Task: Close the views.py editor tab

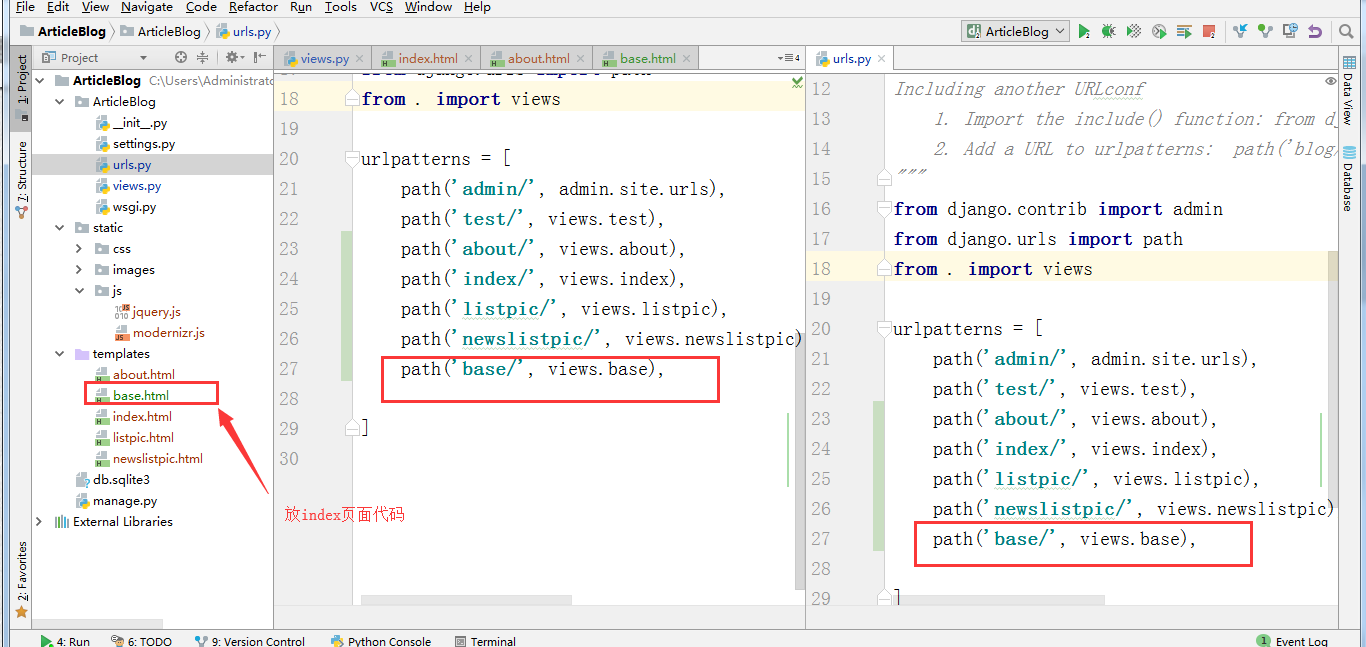Action: 360,59
